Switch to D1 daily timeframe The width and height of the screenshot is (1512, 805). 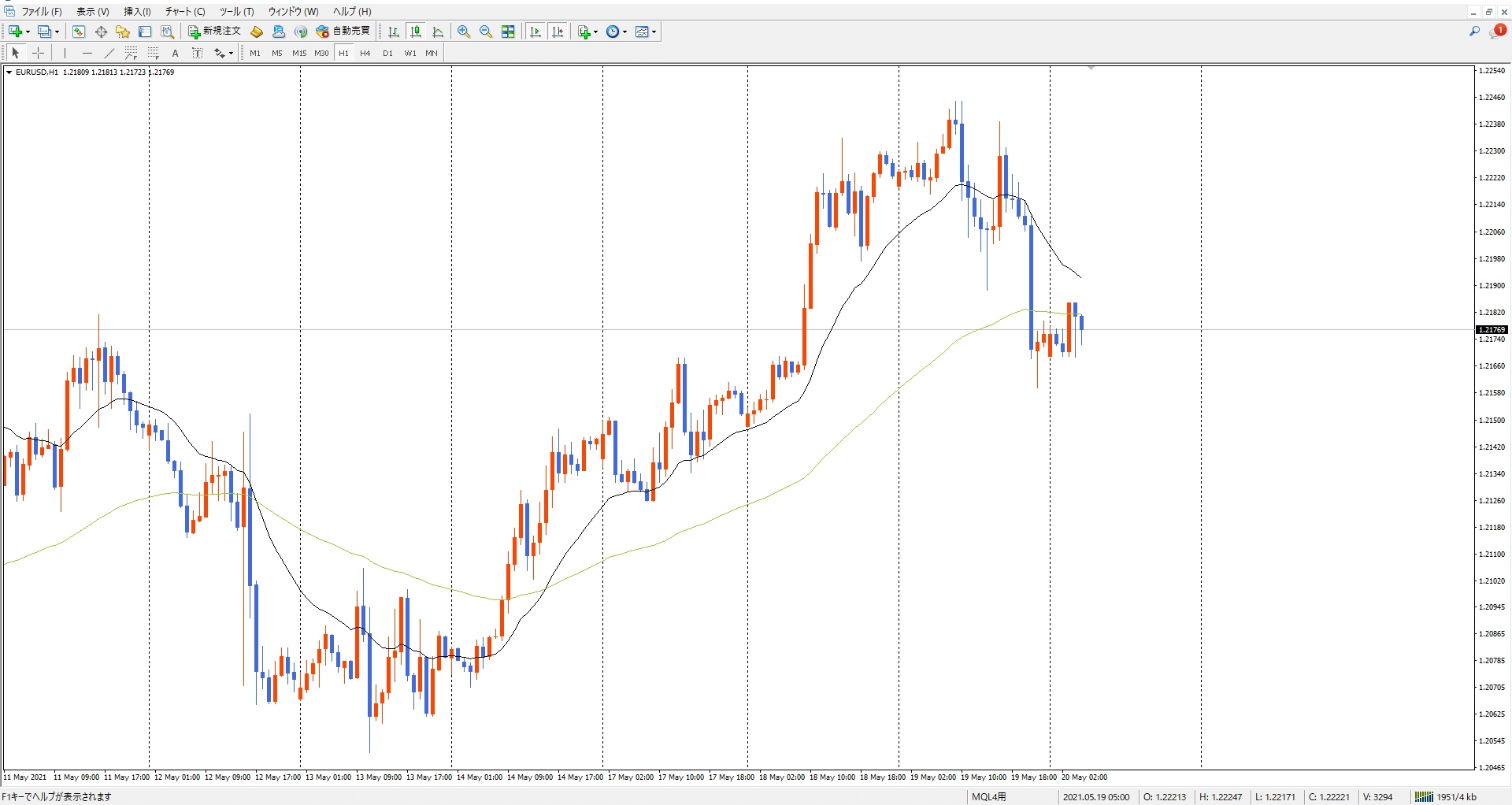coord(387,53)
